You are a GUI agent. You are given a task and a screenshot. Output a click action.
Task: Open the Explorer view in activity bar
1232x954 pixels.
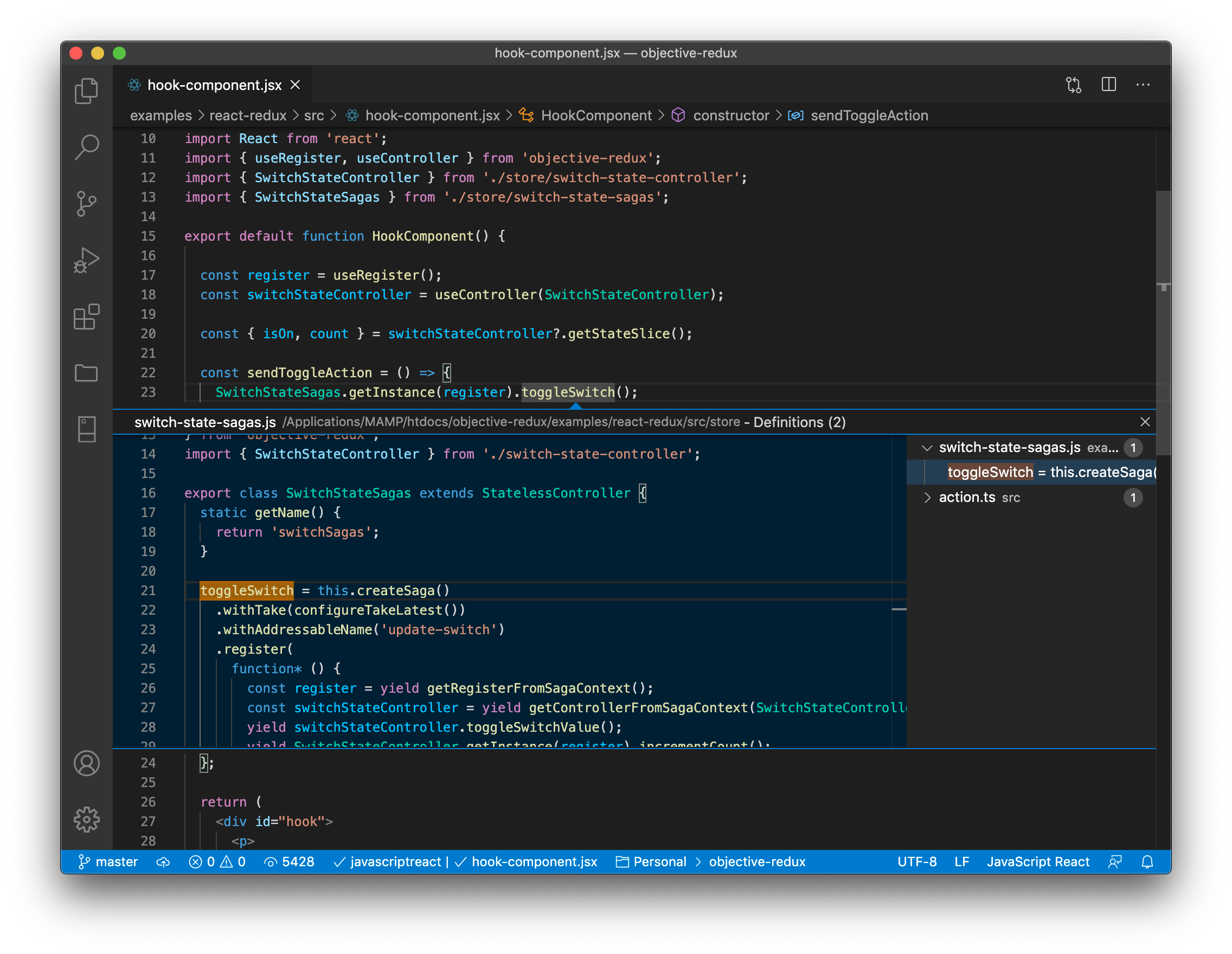click(x=86, y=91)
